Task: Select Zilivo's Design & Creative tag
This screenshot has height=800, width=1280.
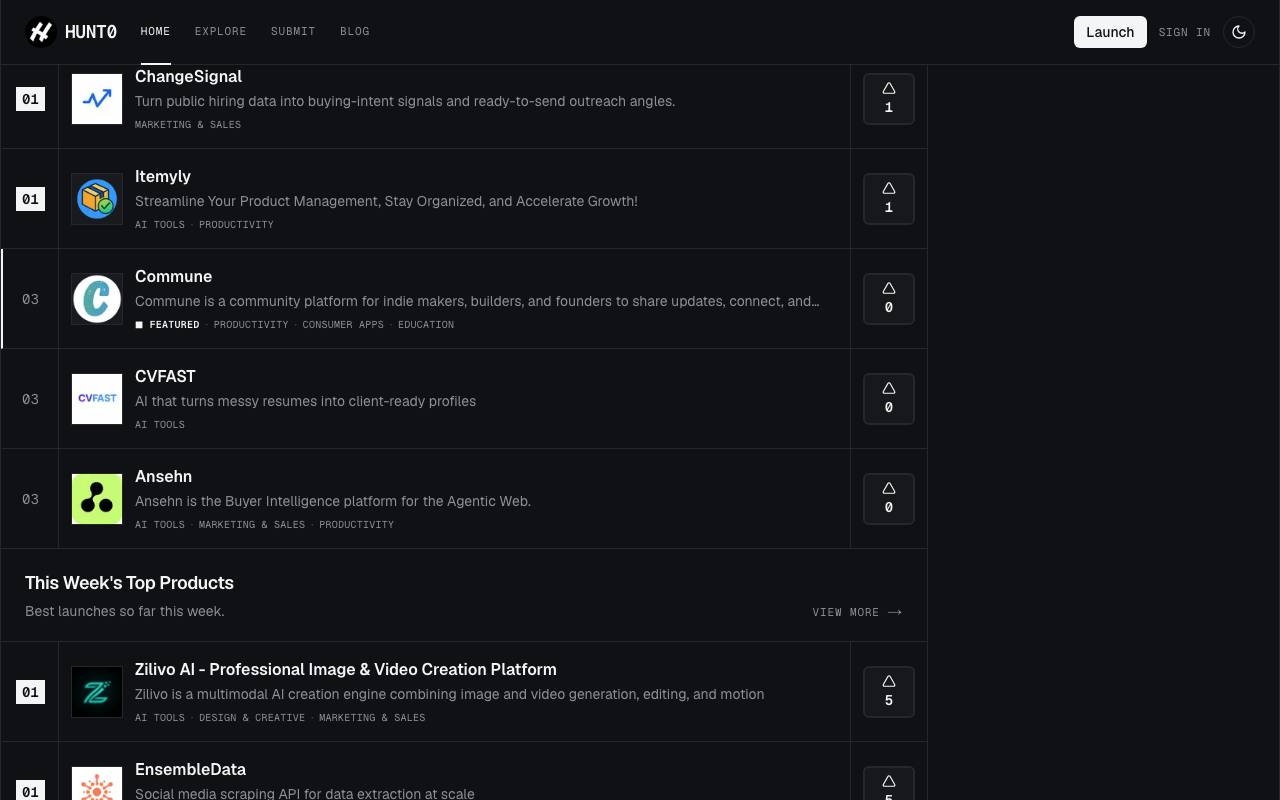Action: pyautogui.click(x=252, y=718)
